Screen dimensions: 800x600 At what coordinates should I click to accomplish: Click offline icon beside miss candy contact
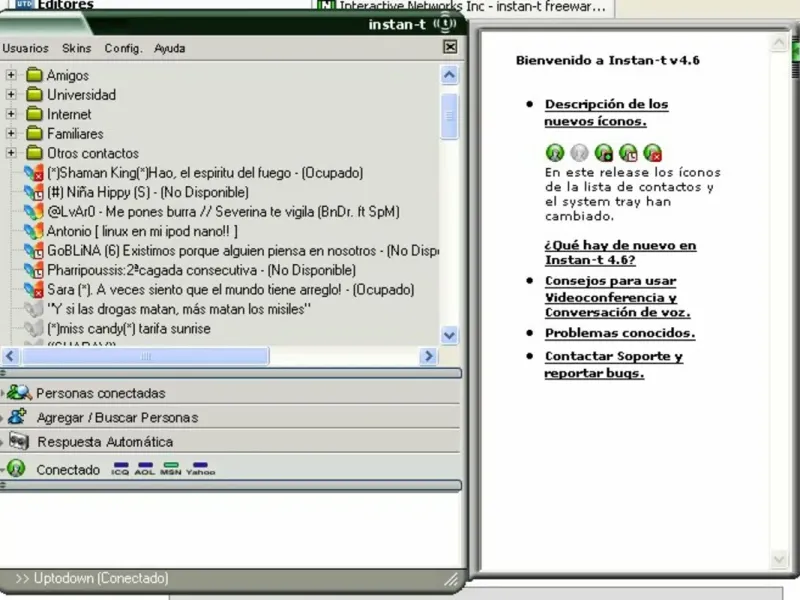[x=34, y=328]
